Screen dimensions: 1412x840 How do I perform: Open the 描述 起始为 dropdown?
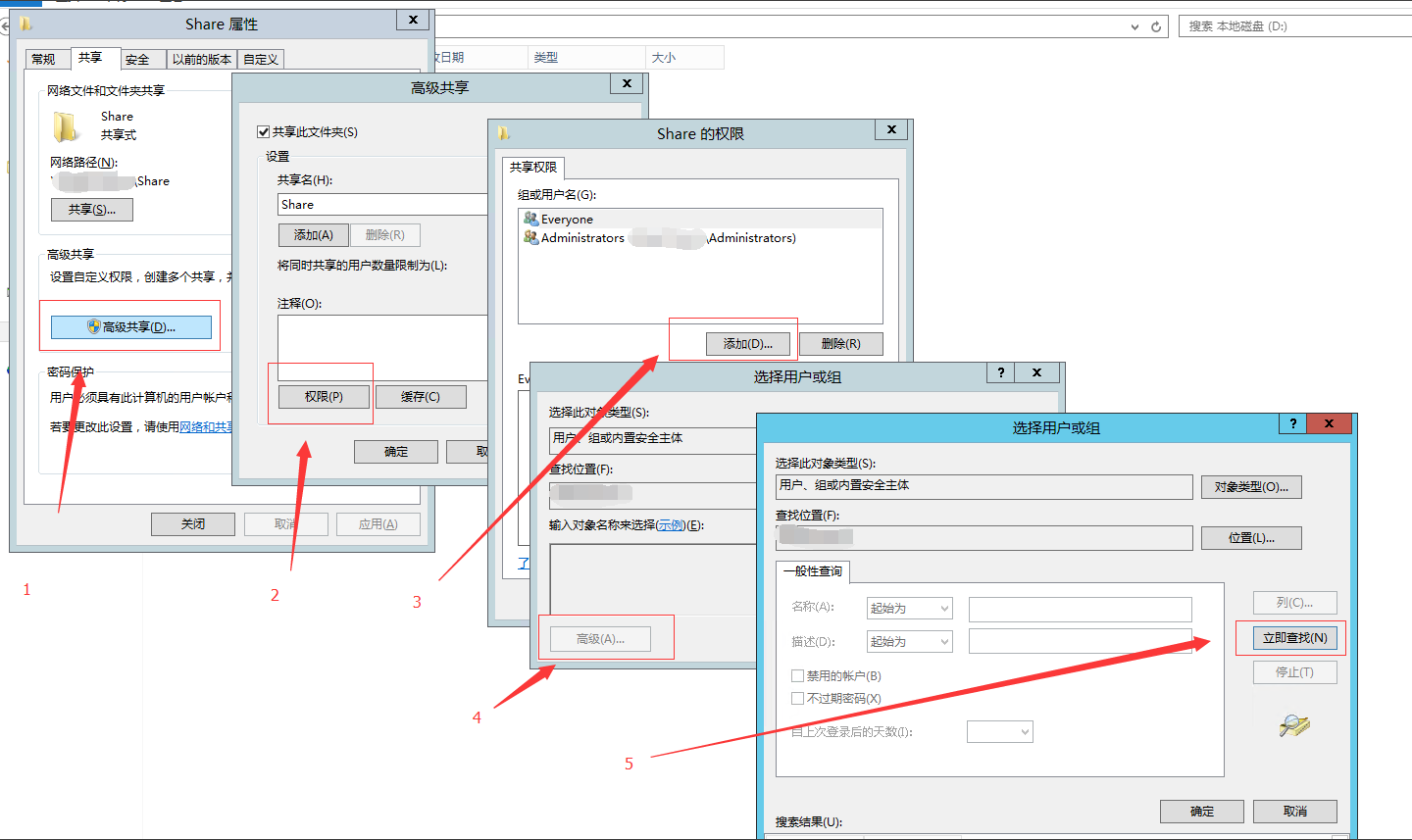909,642
